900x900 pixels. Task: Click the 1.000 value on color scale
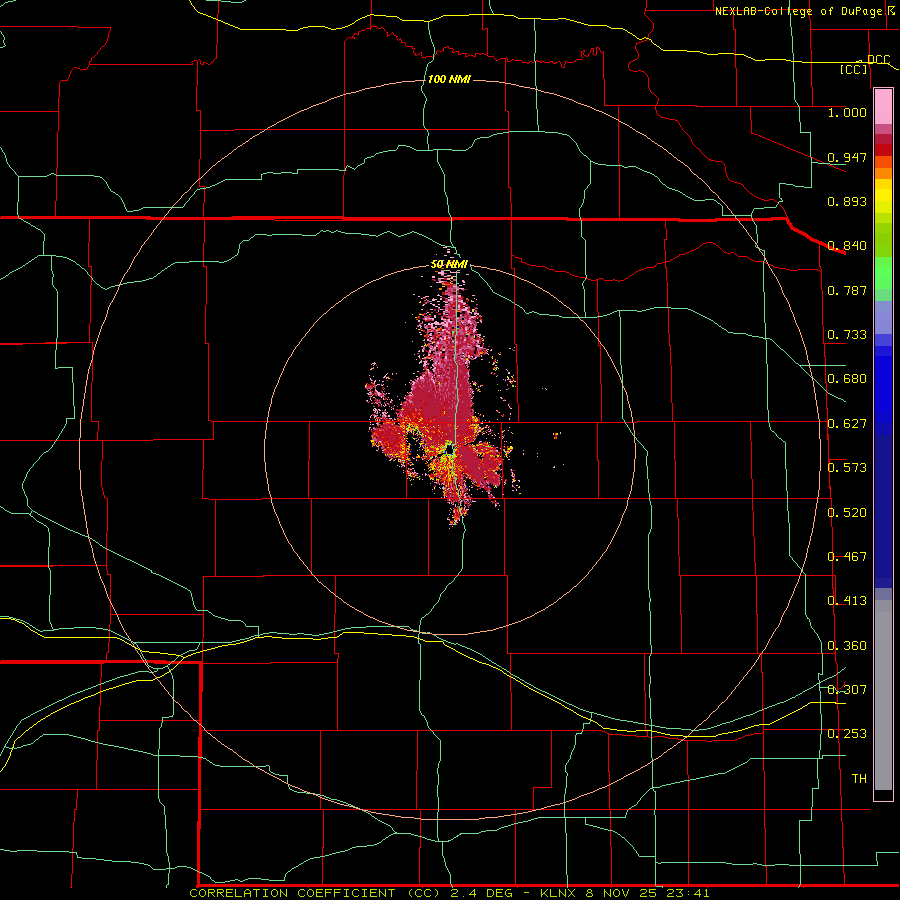(x=847, y=112)
